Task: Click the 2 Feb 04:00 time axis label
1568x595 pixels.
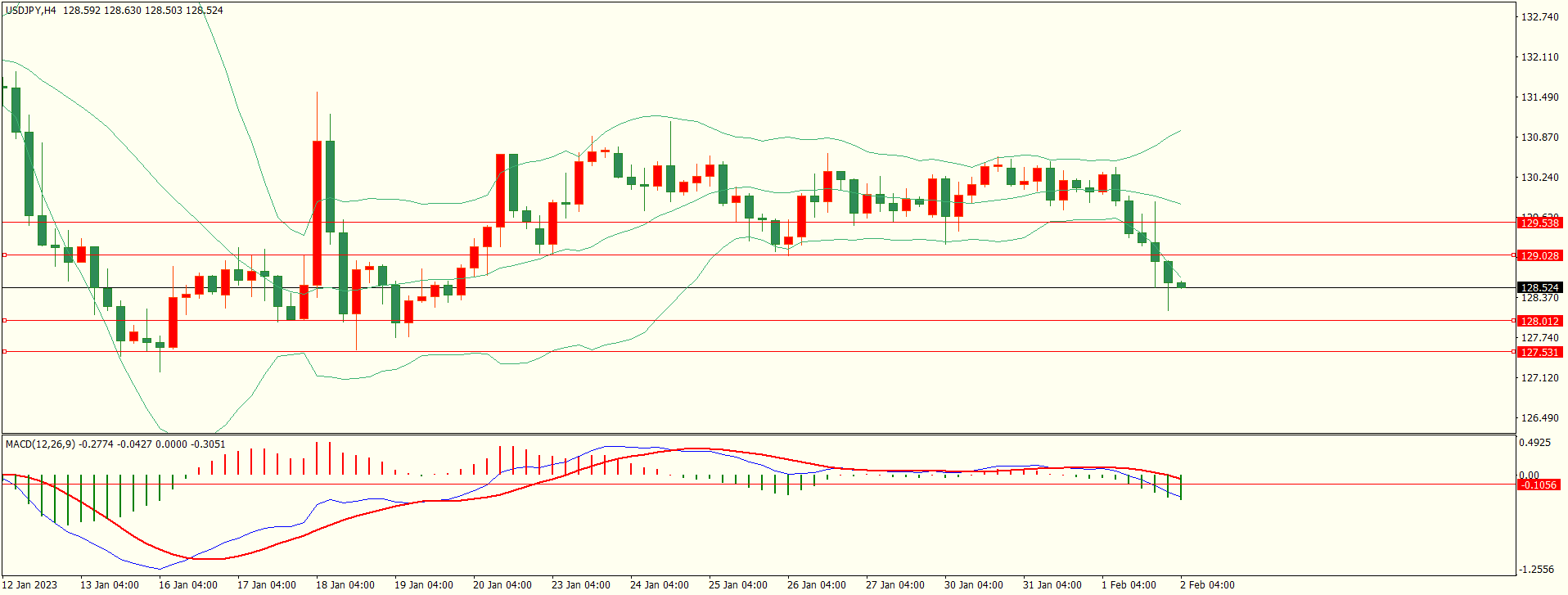Action: (1206, 584)
